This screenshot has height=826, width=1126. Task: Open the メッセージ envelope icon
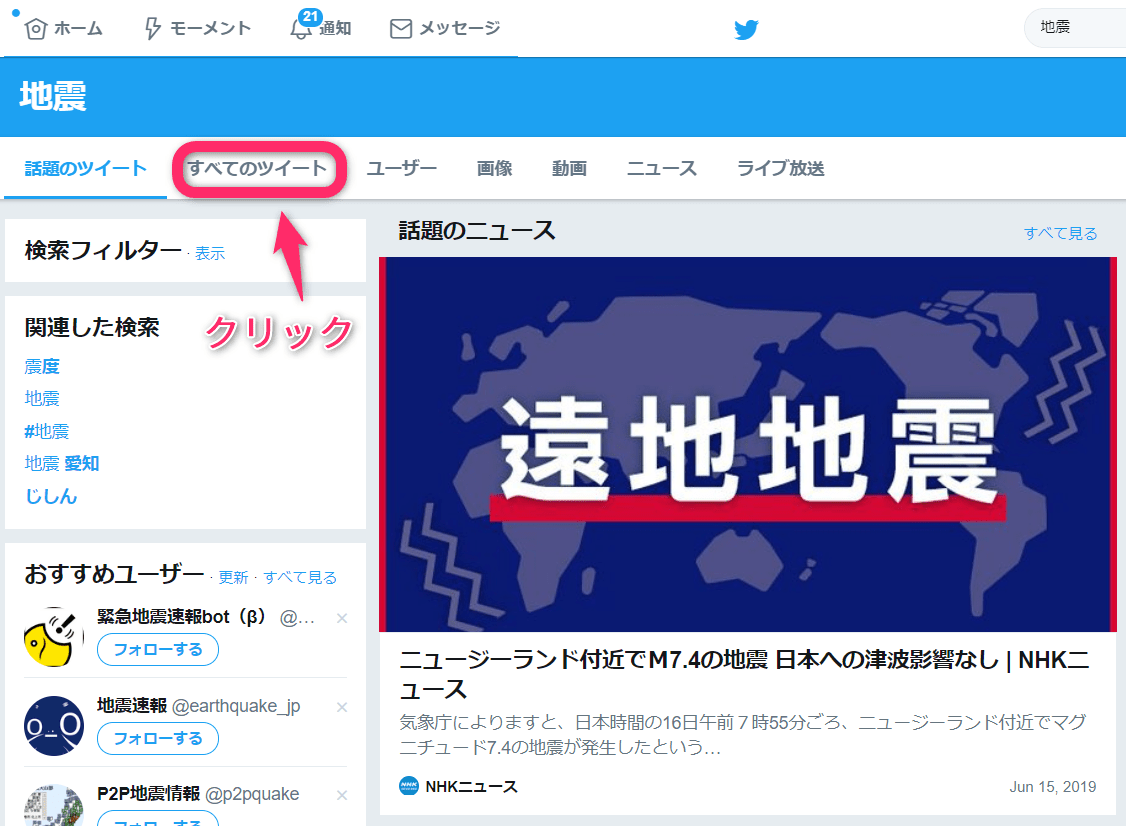coord(401,29)
